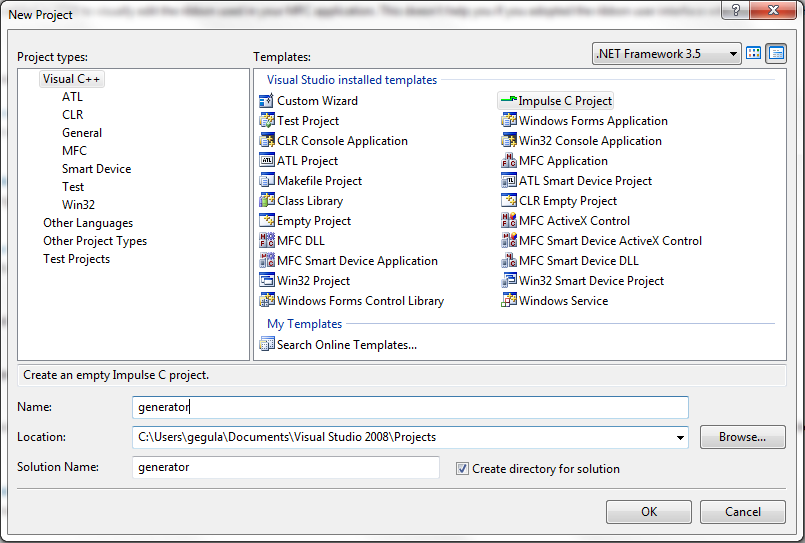Click the Impulse C Project label
The width and height of the screenshot is (805, 543).
[565, 101]
